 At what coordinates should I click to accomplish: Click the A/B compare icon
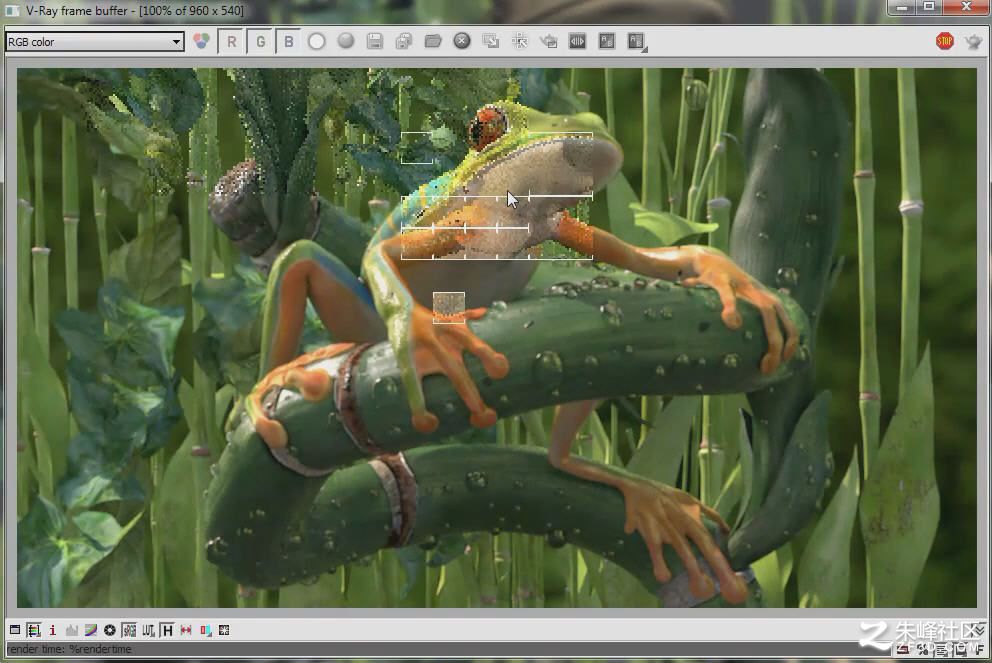click(x=607, y=42)
